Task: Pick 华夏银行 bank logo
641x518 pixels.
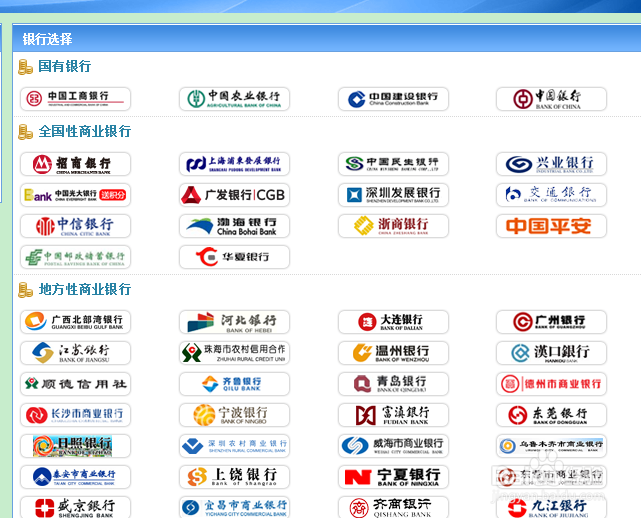Action: [x=234, y=257]
